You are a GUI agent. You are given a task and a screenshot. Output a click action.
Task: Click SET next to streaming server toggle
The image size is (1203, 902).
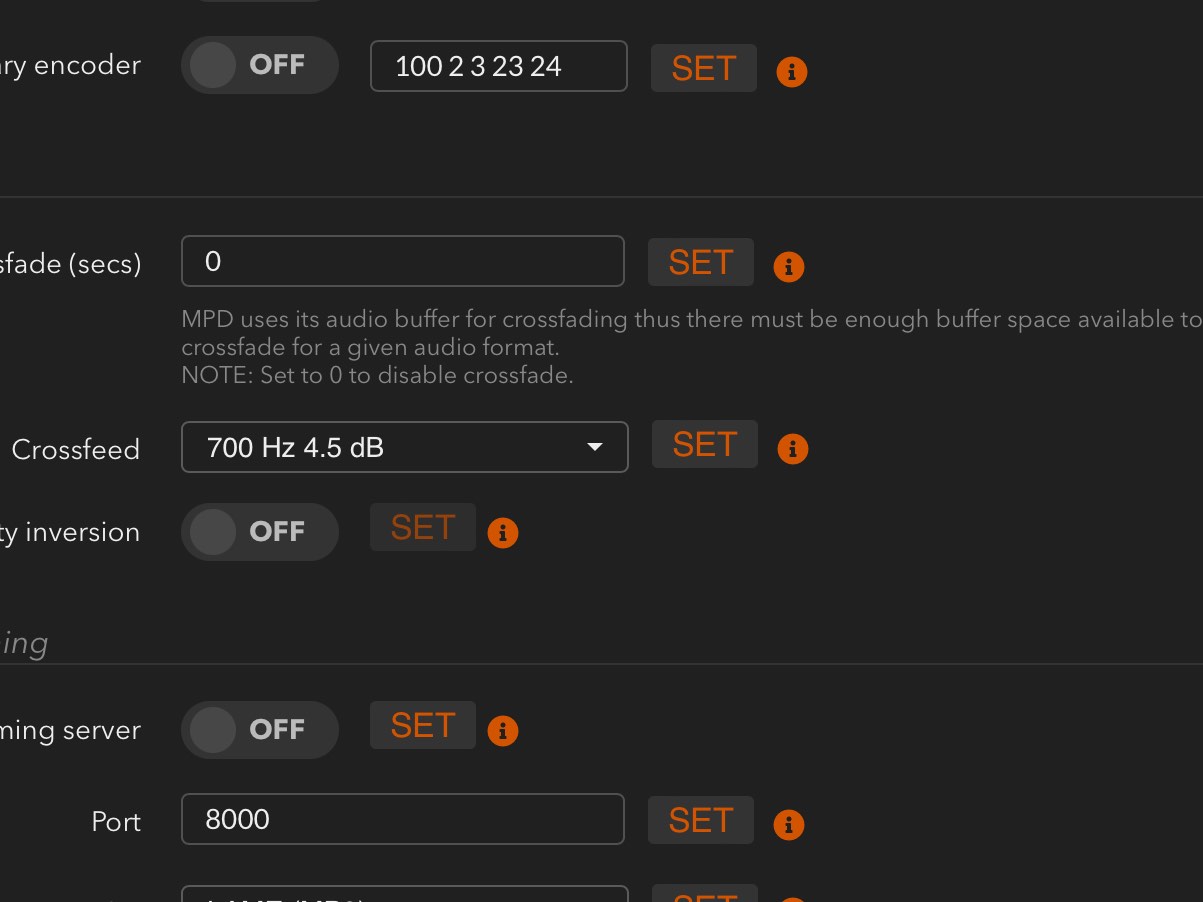(423, 725)
